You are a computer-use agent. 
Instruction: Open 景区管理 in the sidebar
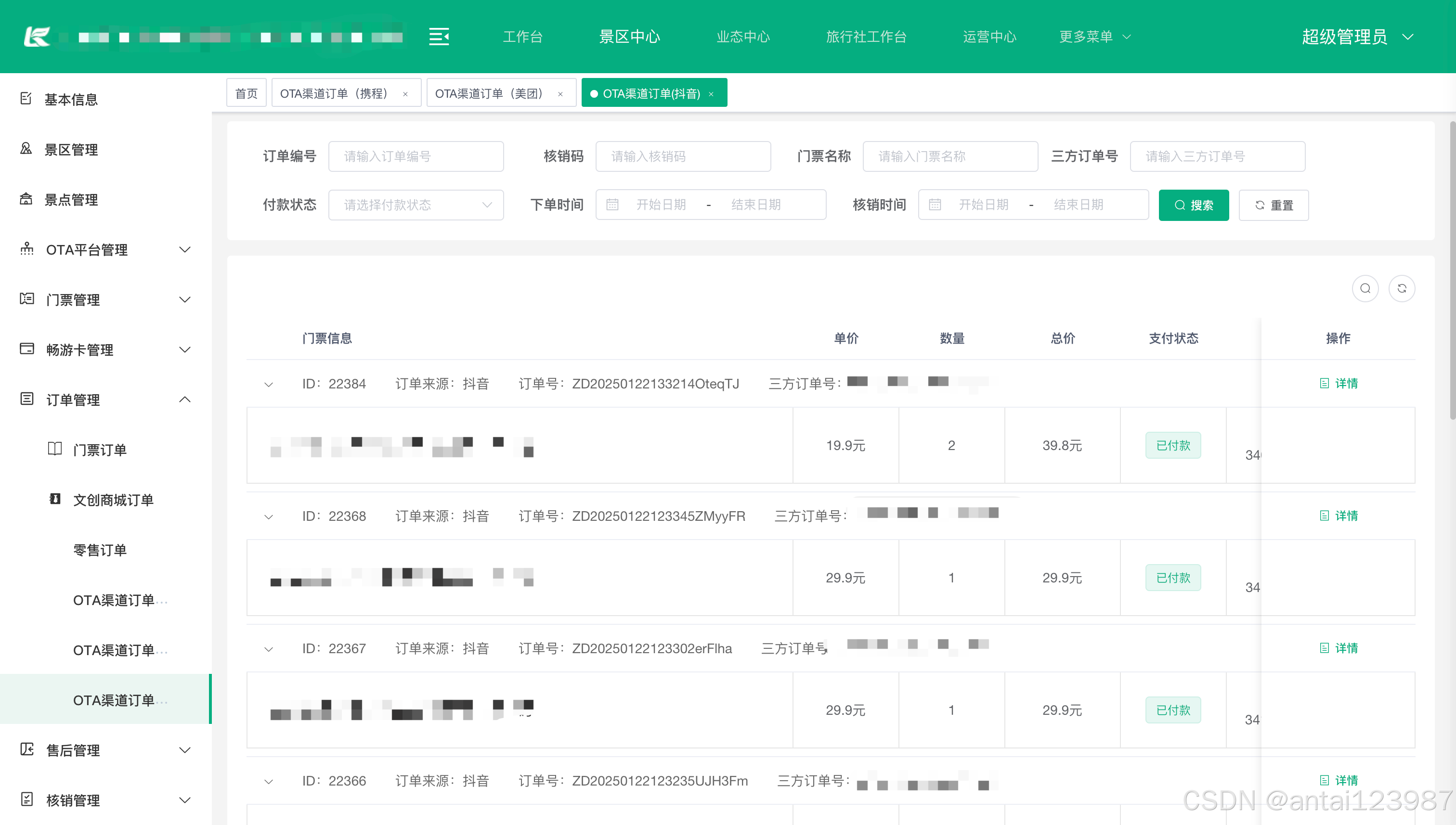click(x=71, y=150)
